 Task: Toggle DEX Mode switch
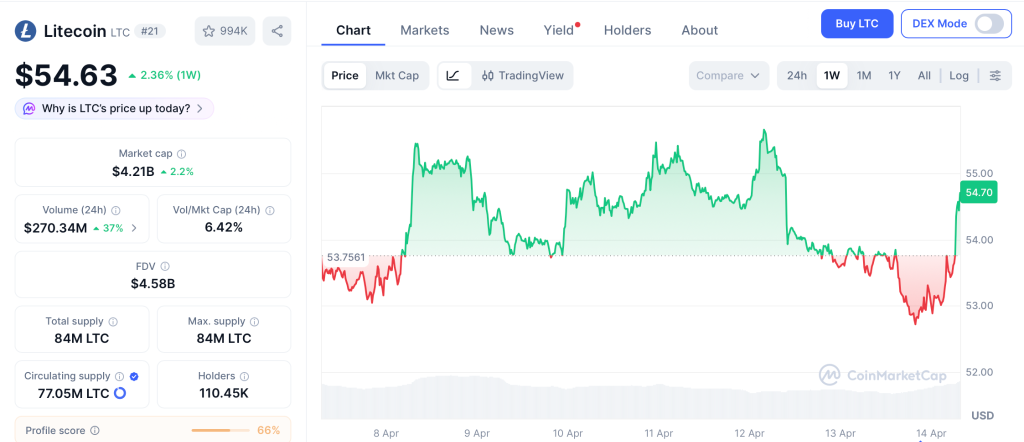point(987,24)
